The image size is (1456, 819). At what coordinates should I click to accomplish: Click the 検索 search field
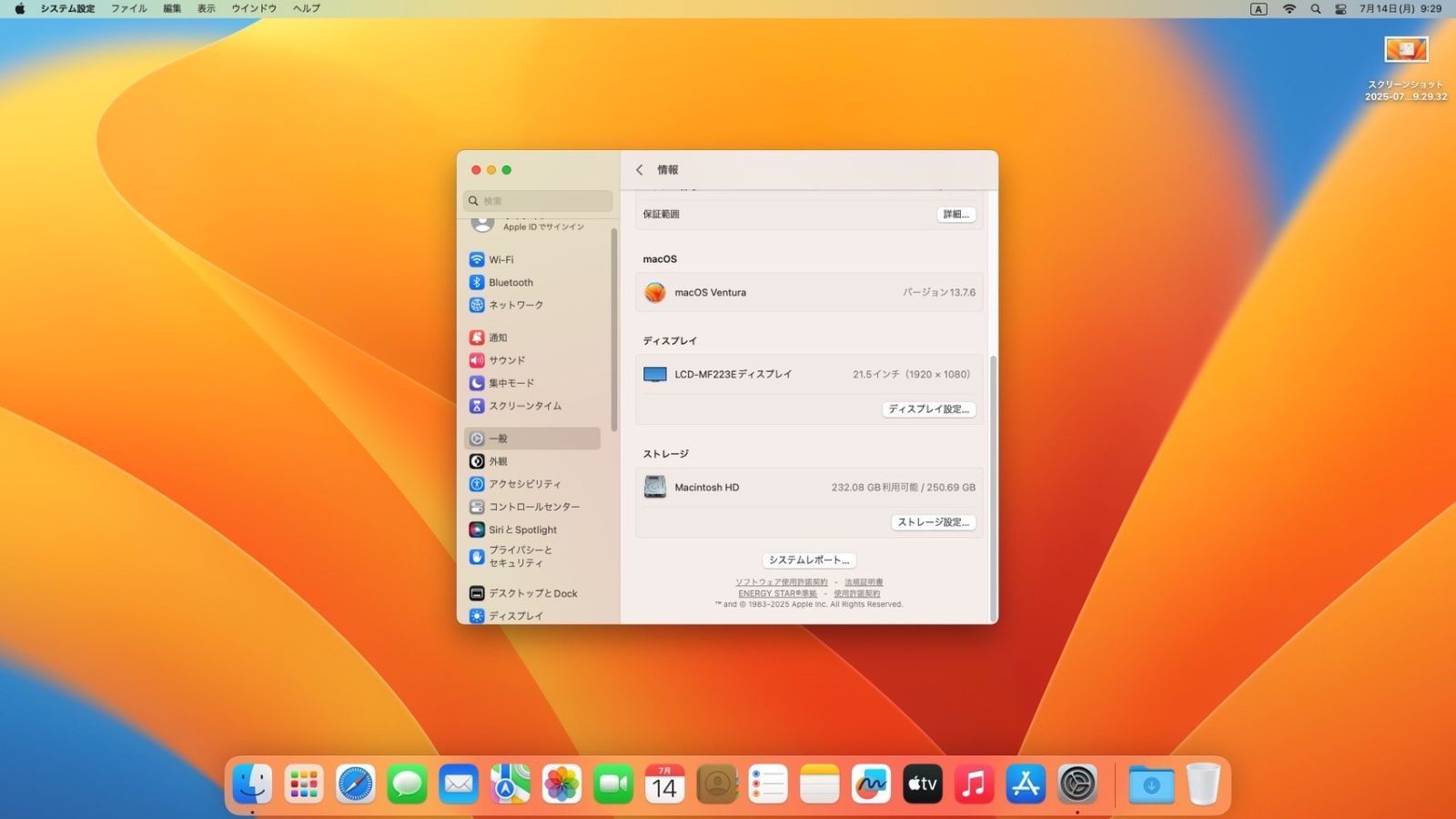pos(538,201)
